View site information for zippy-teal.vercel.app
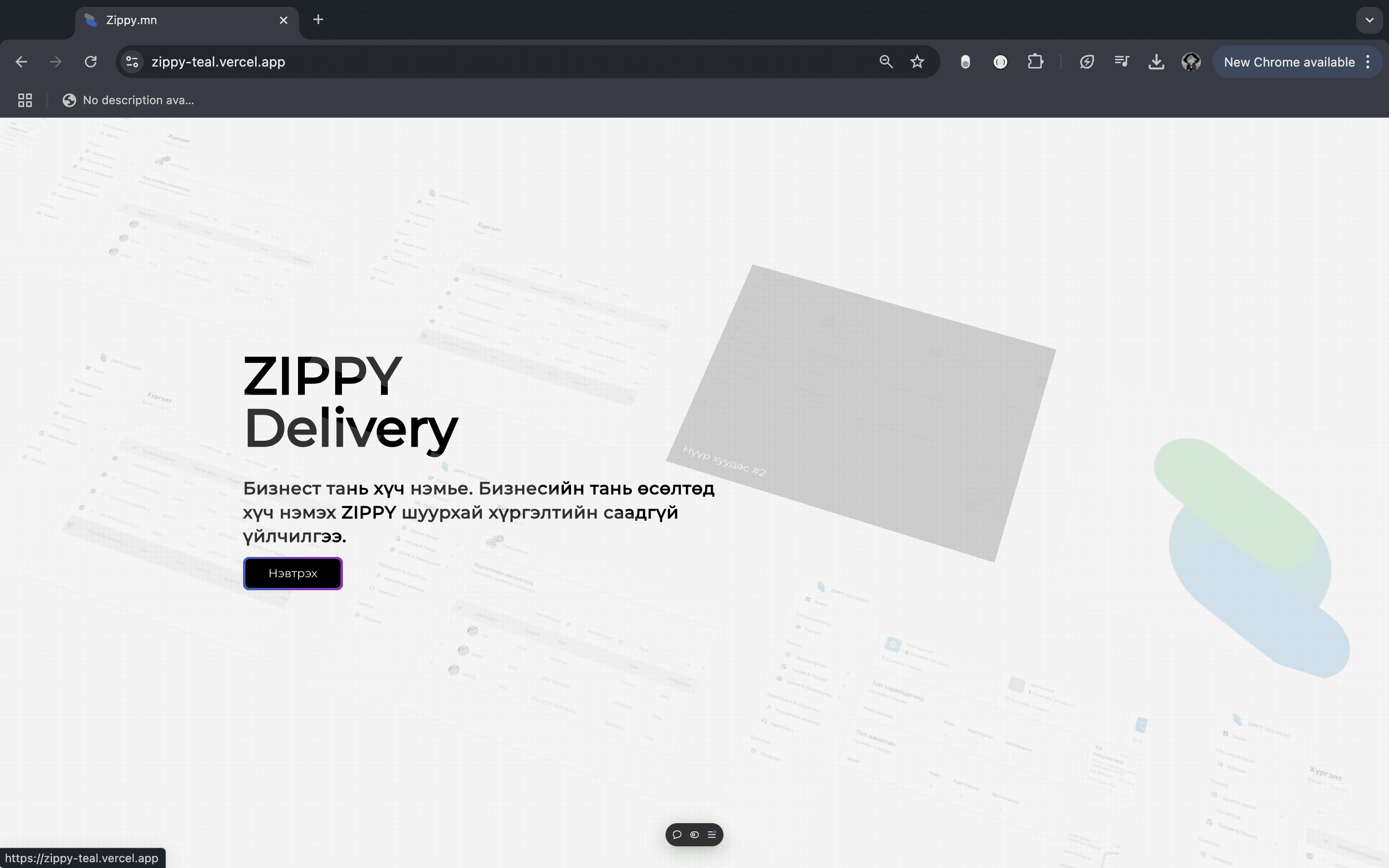Viewport: 1389px width, 868px height. [133, 62]
